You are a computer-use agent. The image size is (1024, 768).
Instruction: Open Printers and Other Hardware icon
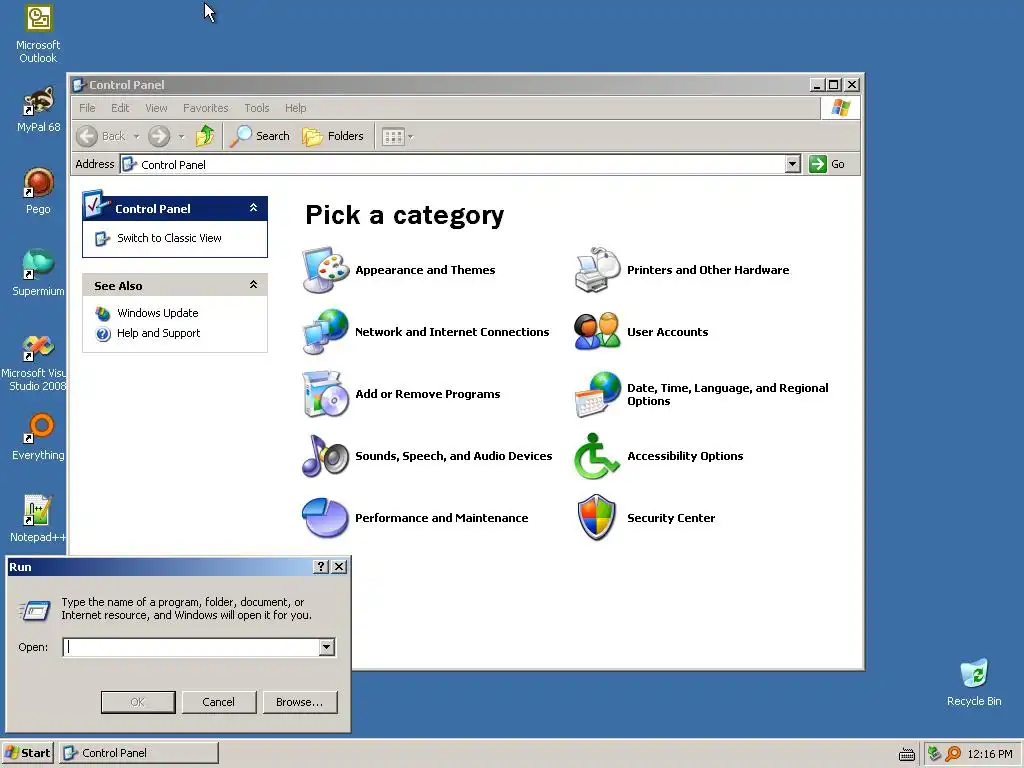pos(598,270)
